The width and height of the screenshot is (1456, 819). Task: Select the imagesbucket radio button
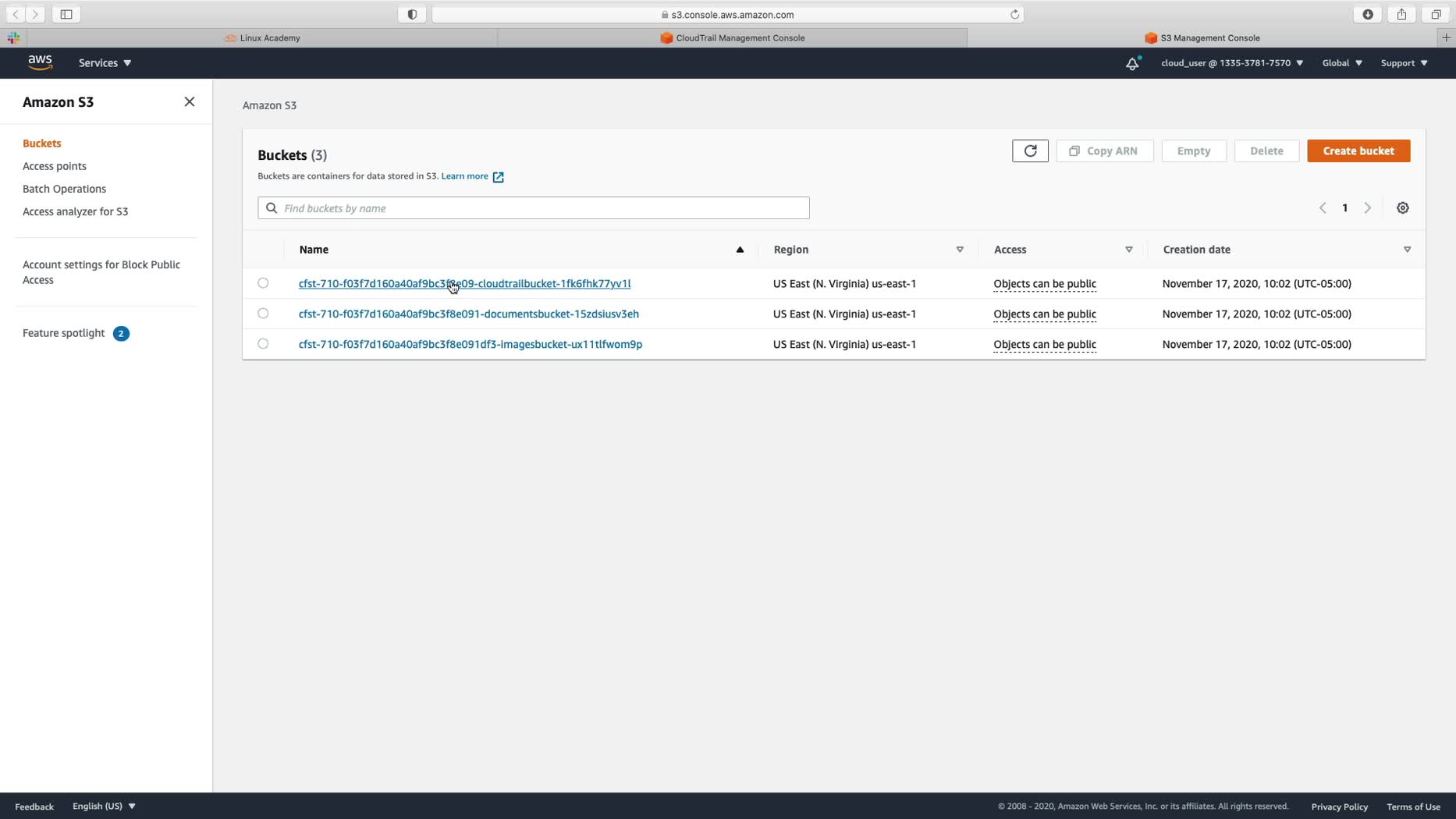(x=263, y=344)
